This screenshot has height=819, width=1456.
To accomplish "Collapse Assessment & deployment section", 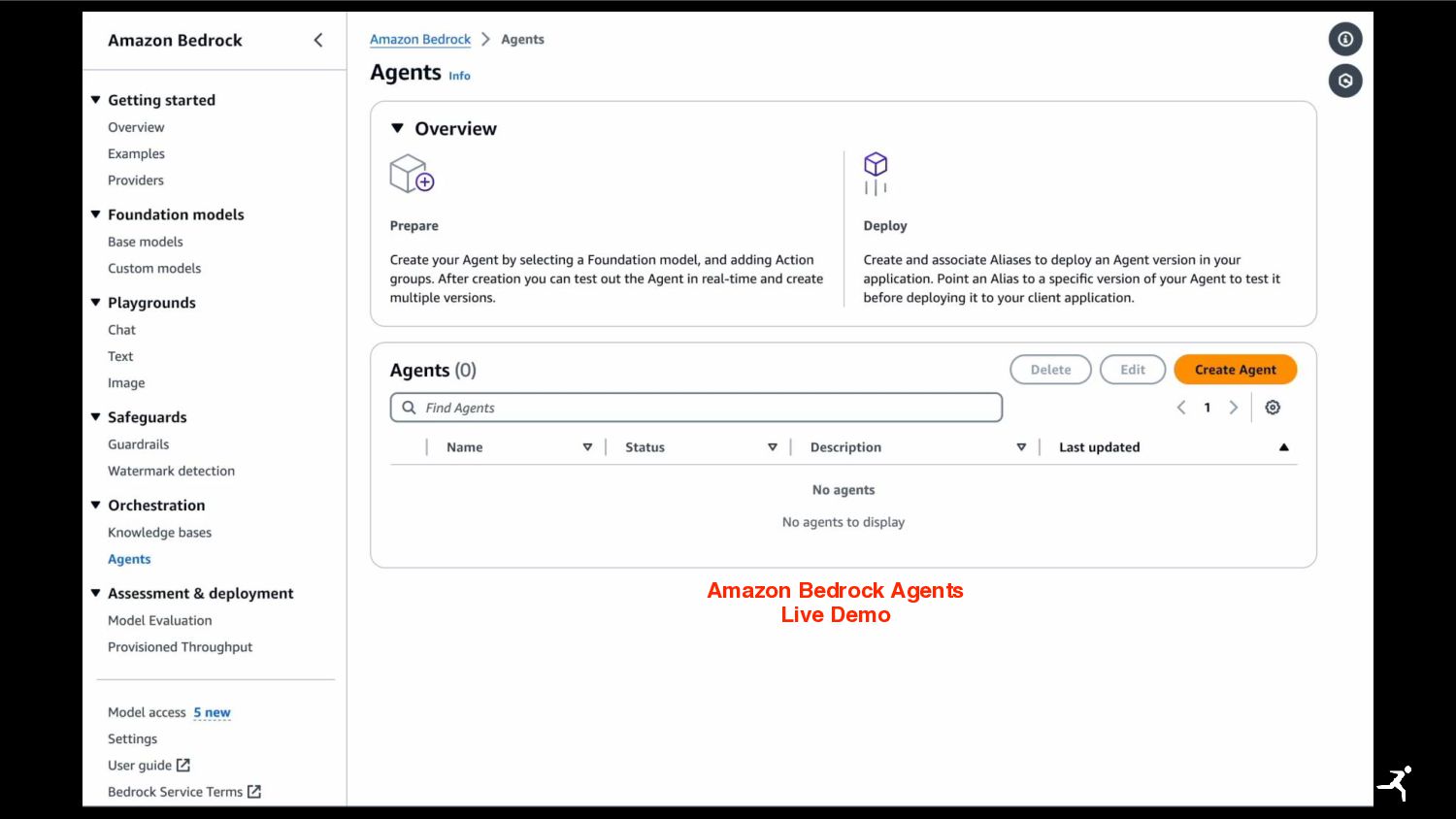I will (x=96, y=593).
